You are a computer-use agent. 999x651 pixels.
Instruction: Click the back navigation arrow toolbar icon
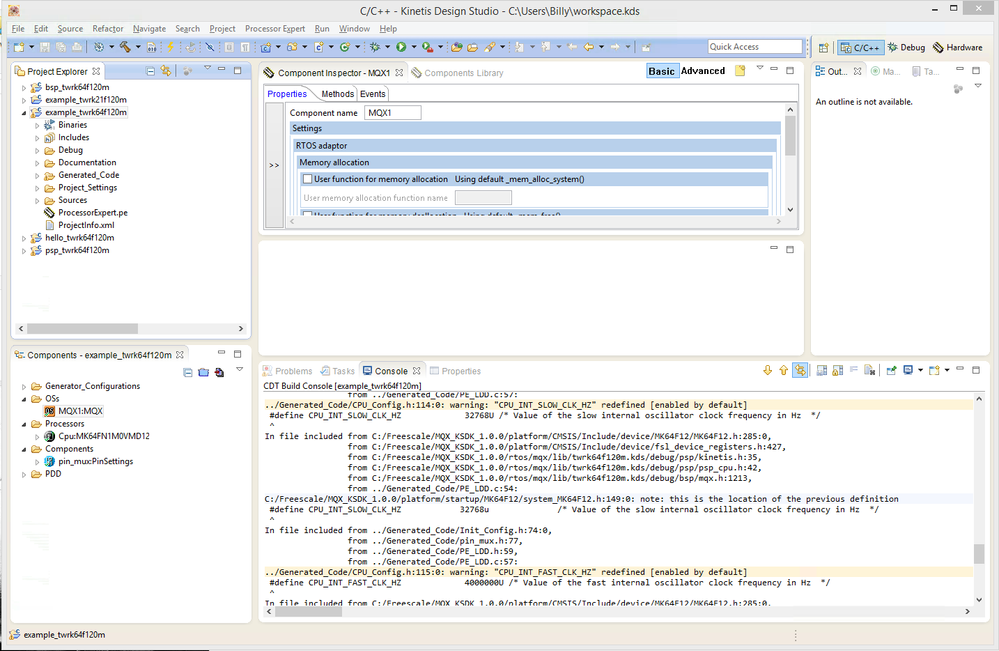pyautogui.click(x=588, y=47)
